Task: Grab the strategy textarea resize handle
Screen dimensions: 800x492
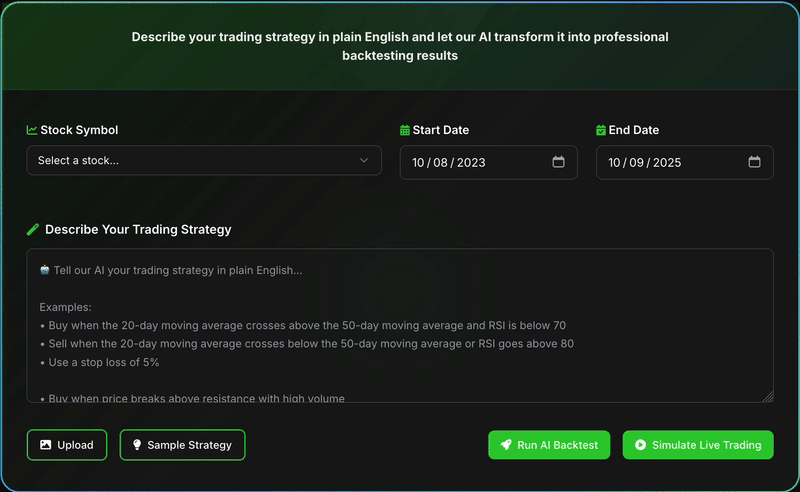Action: click(767, 396)
